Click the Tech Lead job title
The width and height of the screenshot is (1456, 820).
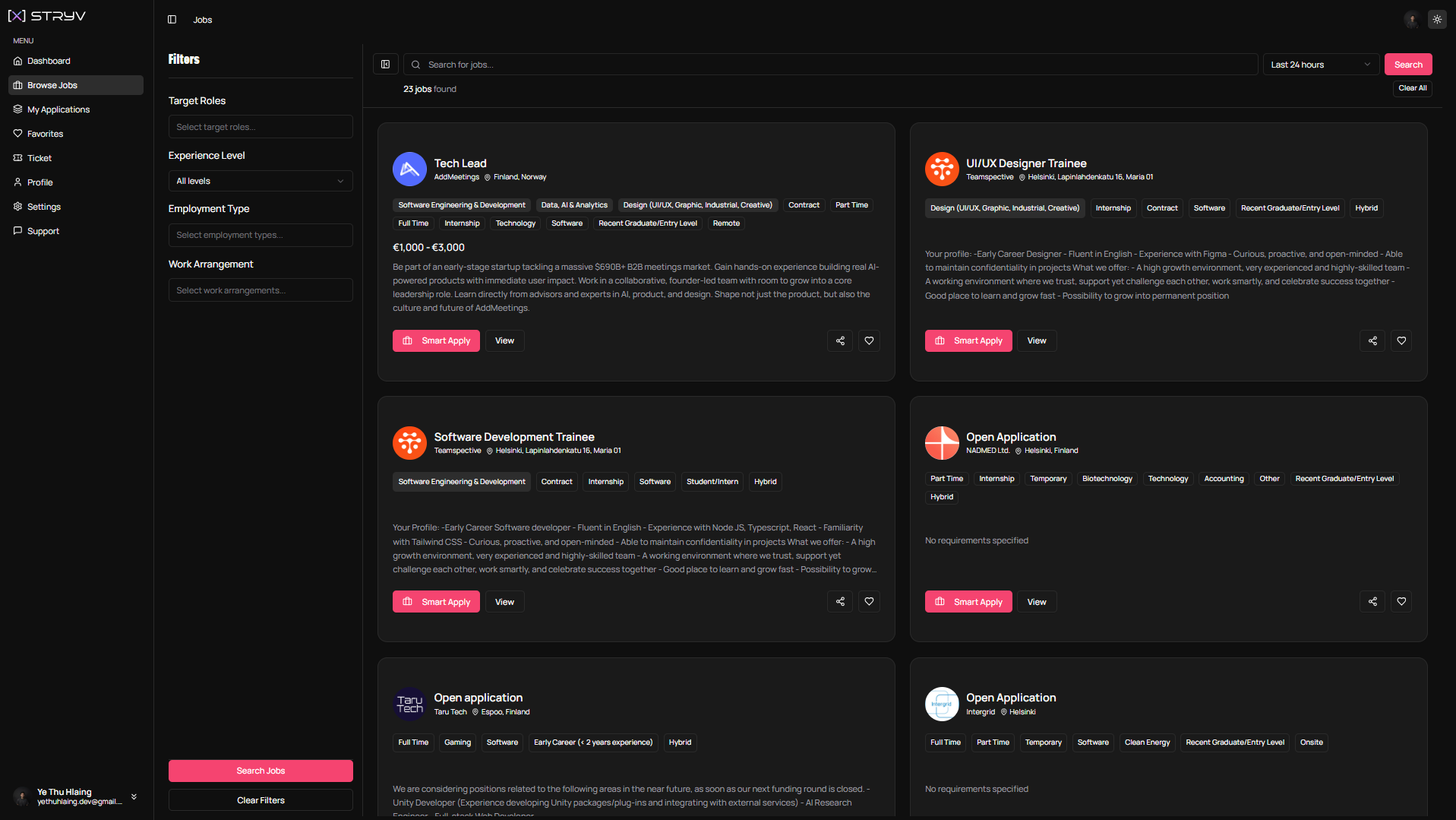pos(460,163)
